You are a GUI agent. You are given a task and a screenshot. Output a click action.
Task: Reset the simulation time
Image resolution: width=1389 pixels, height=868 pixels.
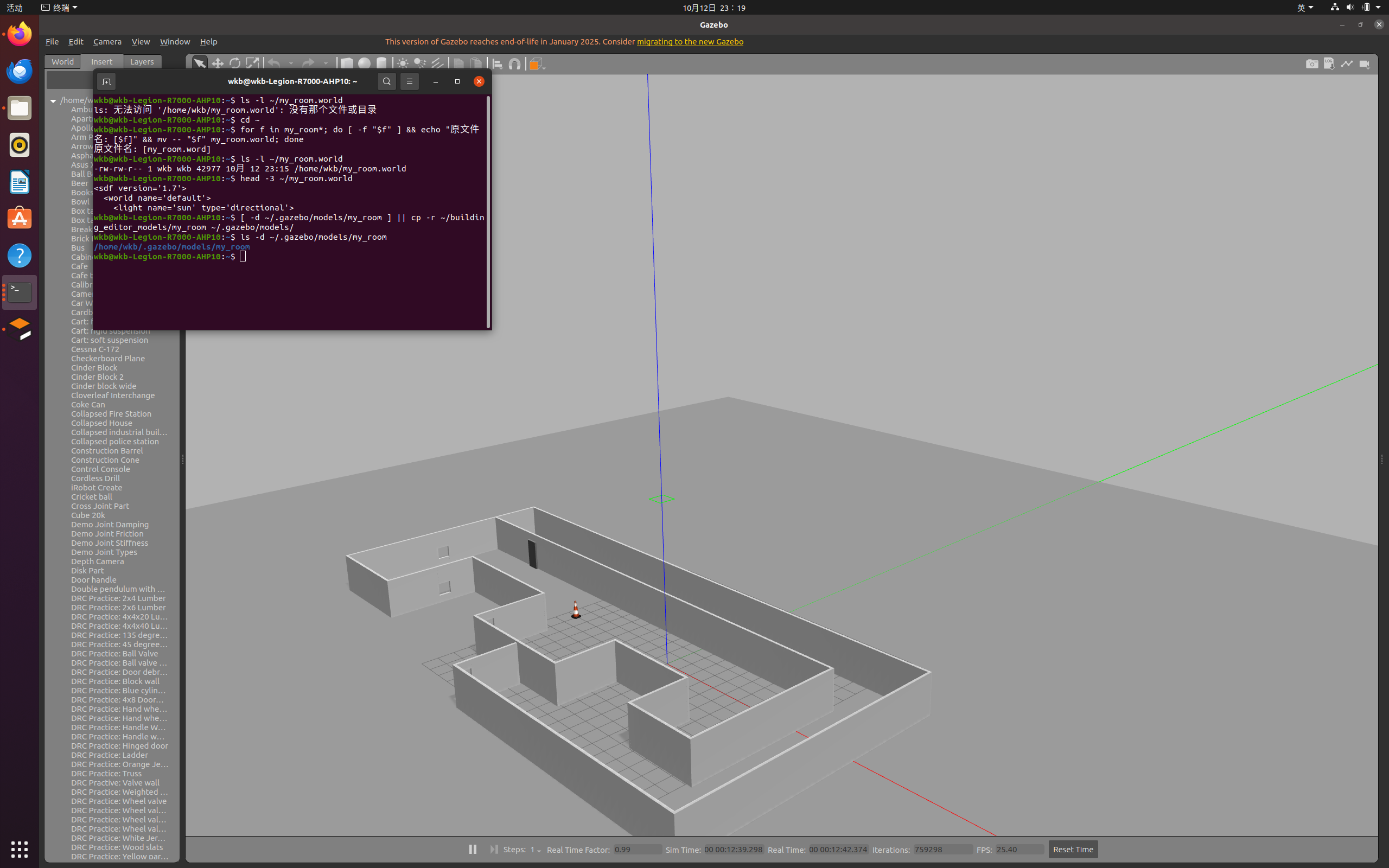pos(1073,849)
